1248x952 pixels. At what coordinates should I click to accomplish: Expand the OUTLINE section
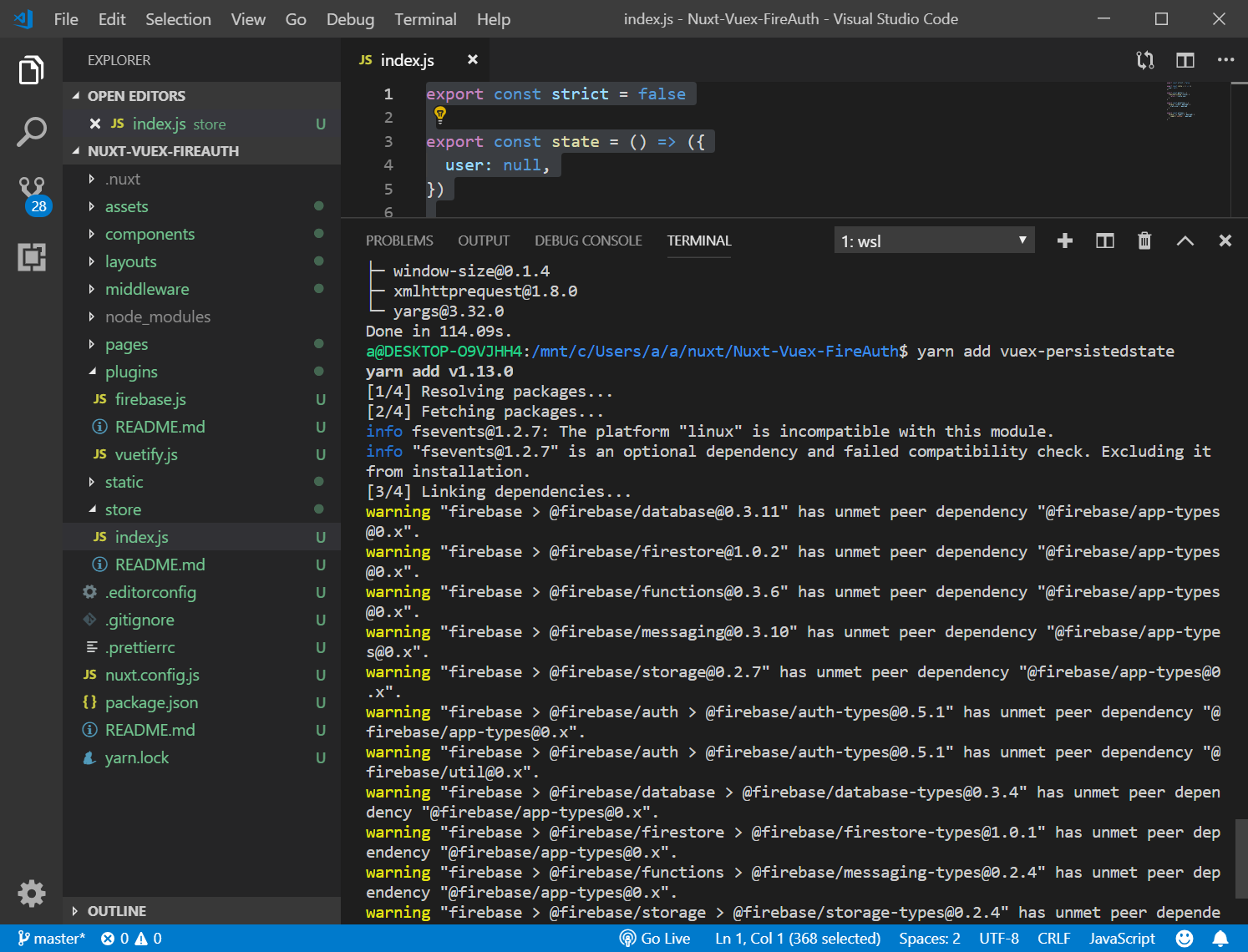click(x=117, y=911)
